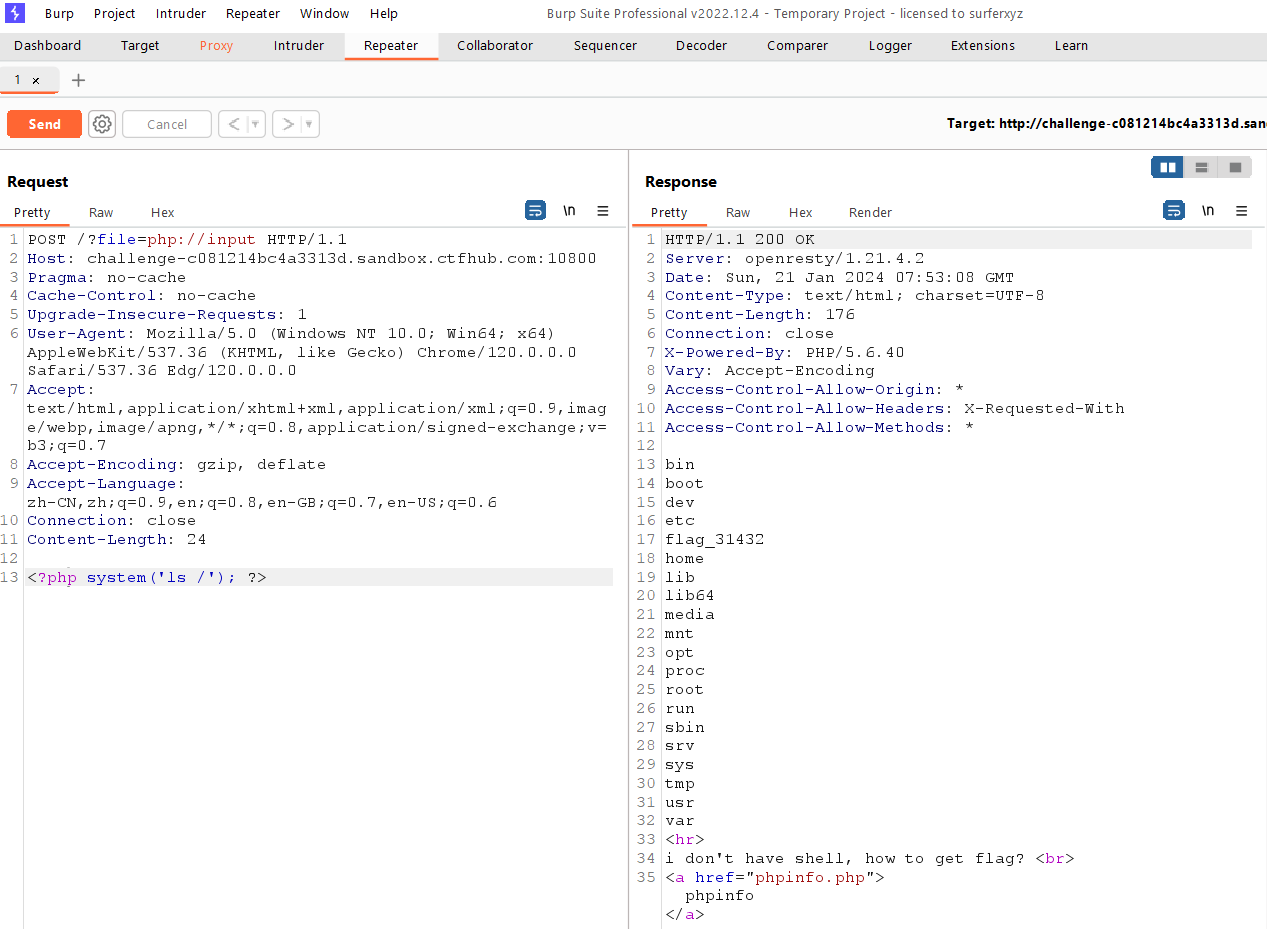Select Raw view in the Request panel
The height and width of the screenshot is (929, 1267).
coord(101,212)
